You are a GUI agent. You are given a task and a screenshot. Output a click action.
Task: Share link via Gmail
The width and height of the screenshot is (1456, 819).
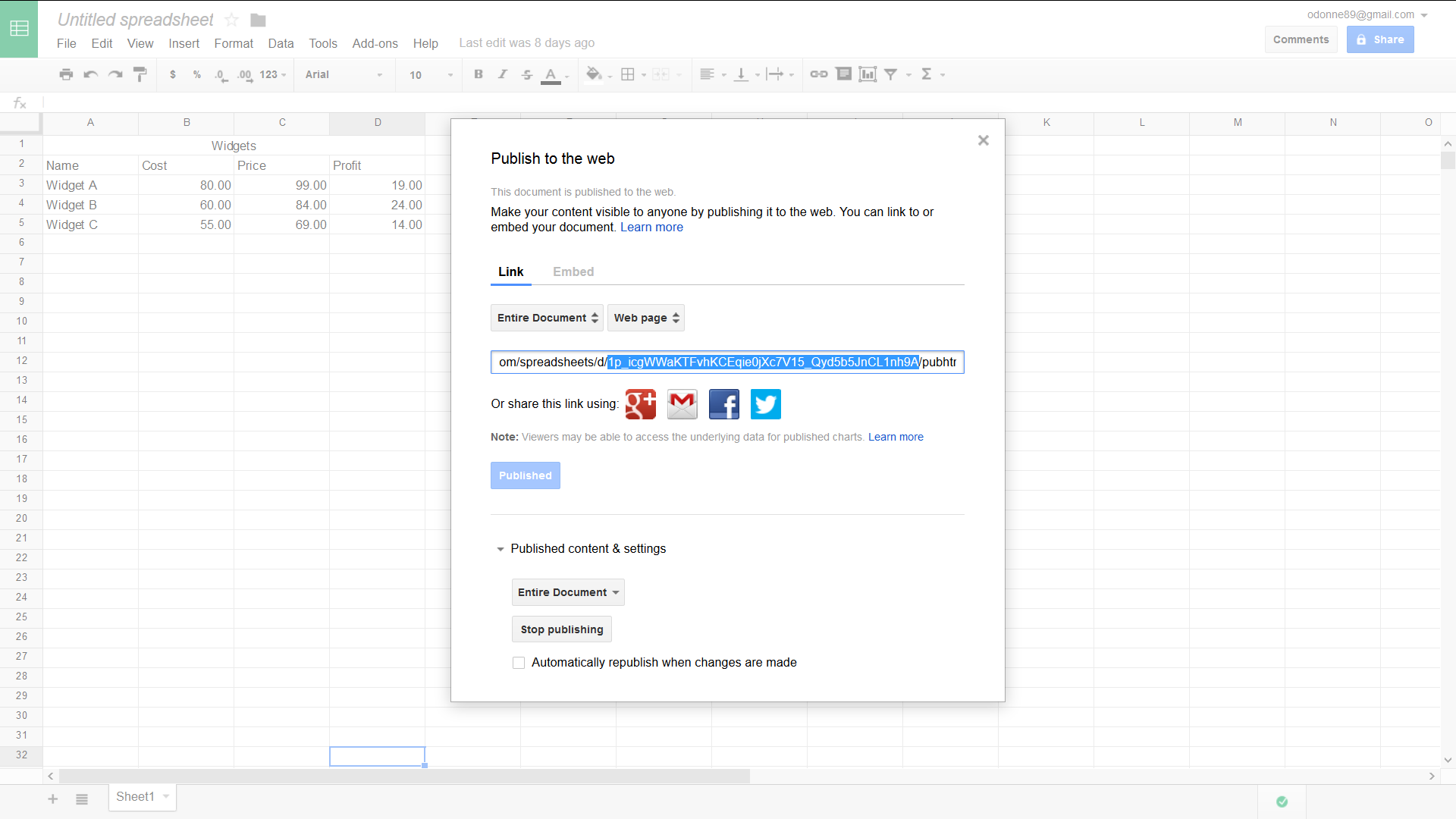[x=682, y=404]
